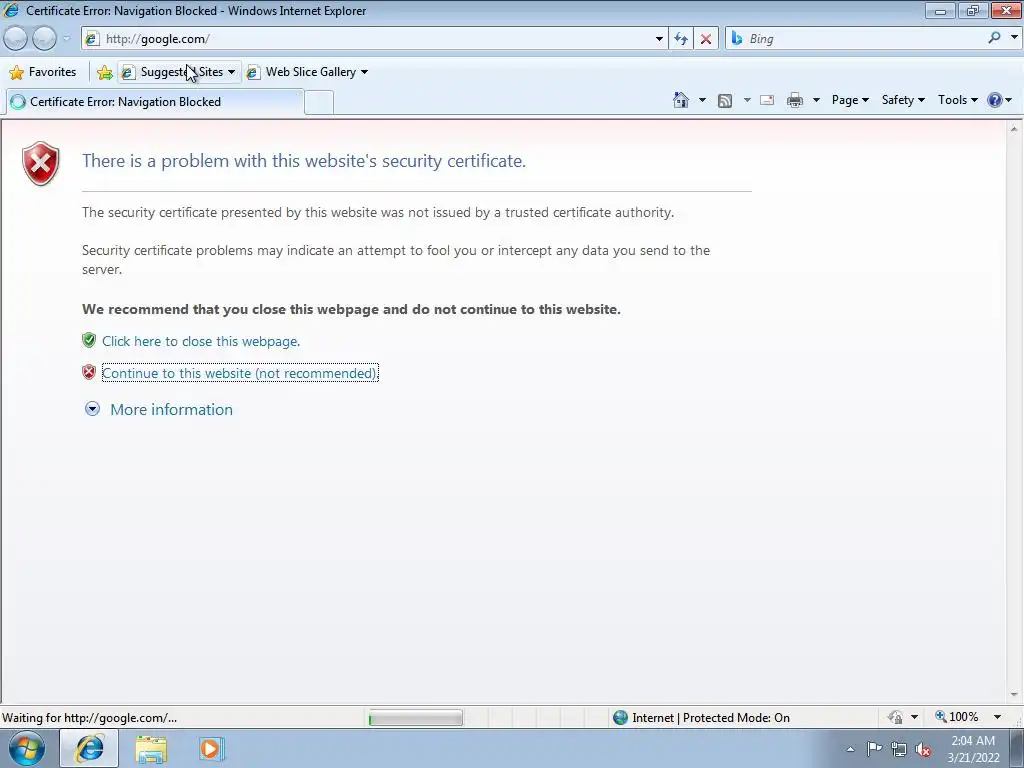Viewport: 1024px width, 768px height.
Task: Open Windows Media Player from taskbar
Action: click(211, 749)
